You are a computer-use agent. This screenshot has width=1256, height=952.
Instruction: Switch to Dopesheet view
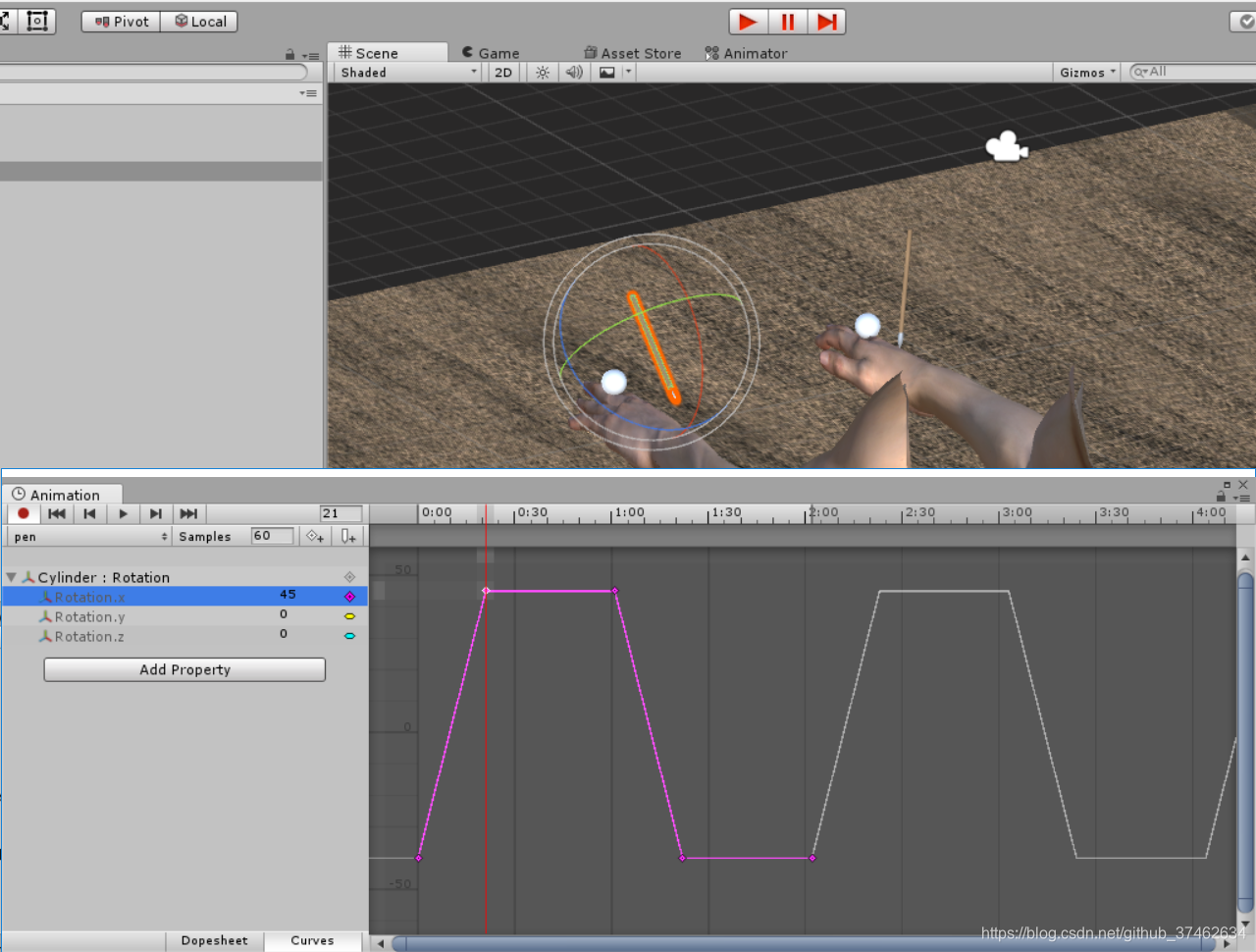(215, 940)
